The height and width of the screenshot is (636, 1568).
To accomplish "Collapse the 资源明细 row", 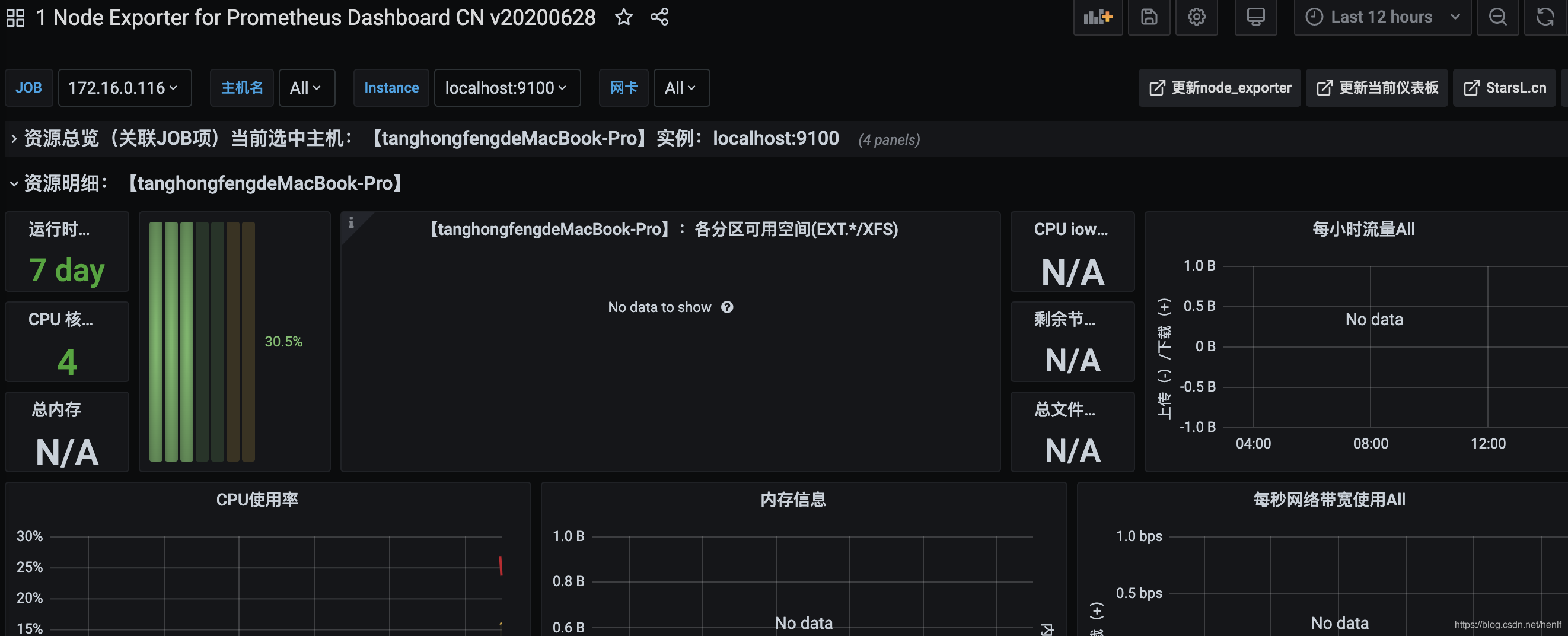I will (x=207, y=183).
